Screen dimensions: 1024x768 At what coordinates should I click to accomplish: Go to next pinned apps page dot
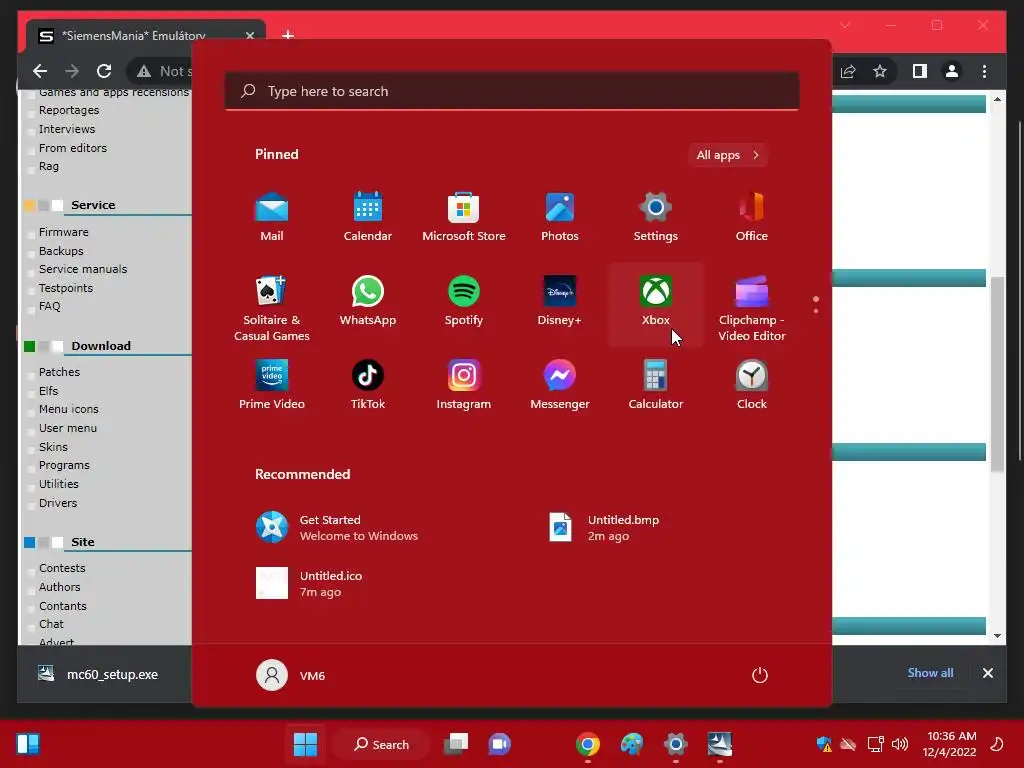(816, 311)
